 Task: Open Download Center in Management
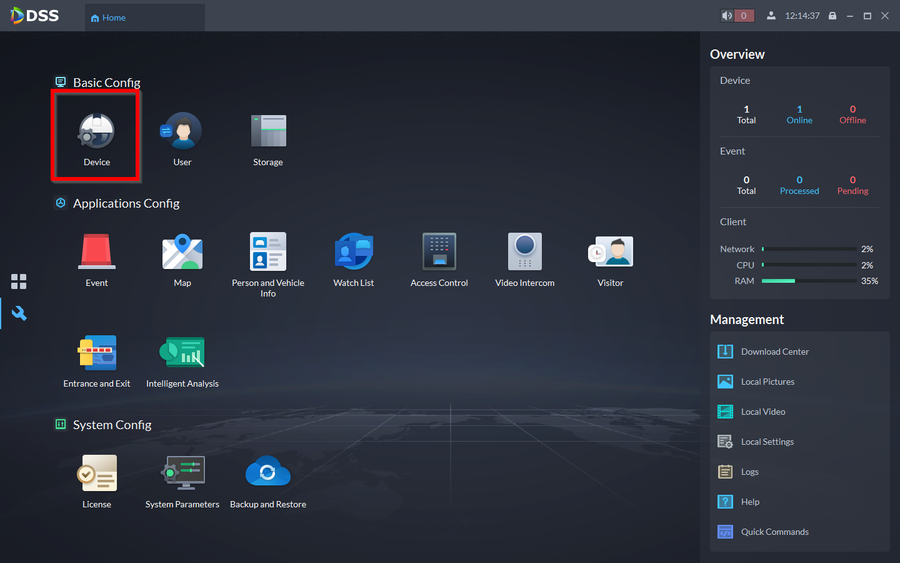click(x=774, y=352)
